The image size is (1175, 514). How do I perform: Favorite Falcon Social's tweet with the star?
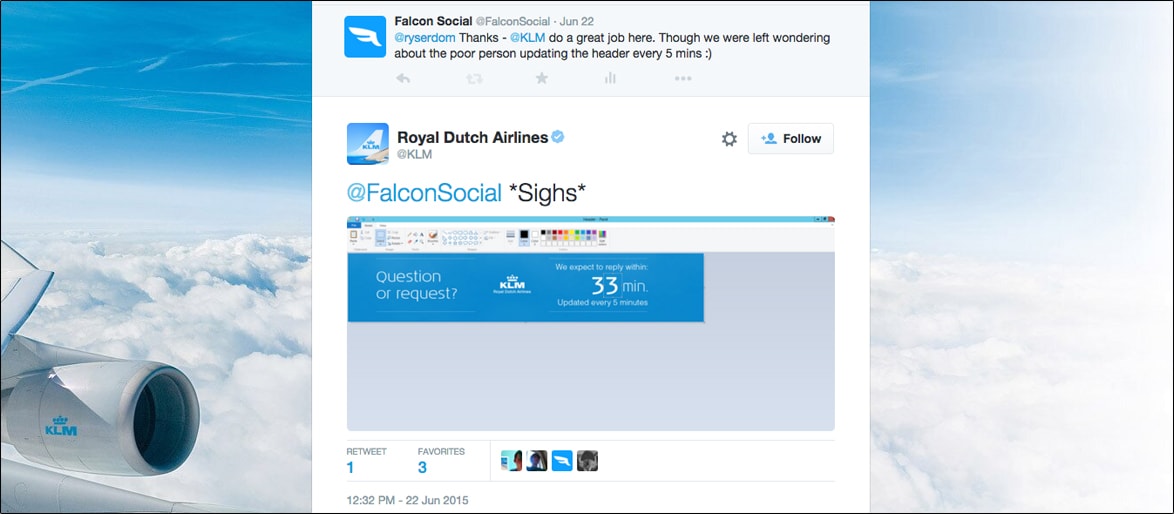tap(541, 78)
